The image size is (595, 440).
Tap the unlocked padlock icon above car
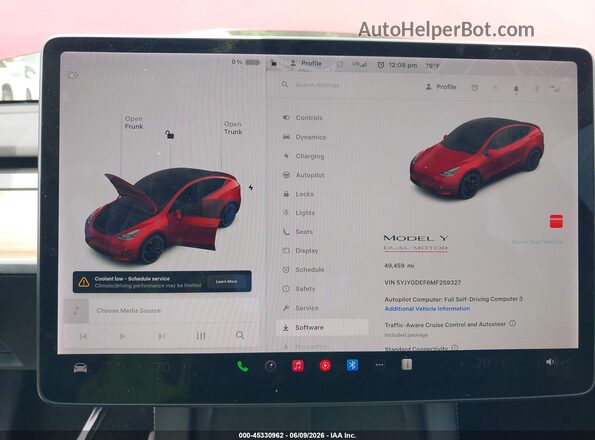[x=170, y=134]
